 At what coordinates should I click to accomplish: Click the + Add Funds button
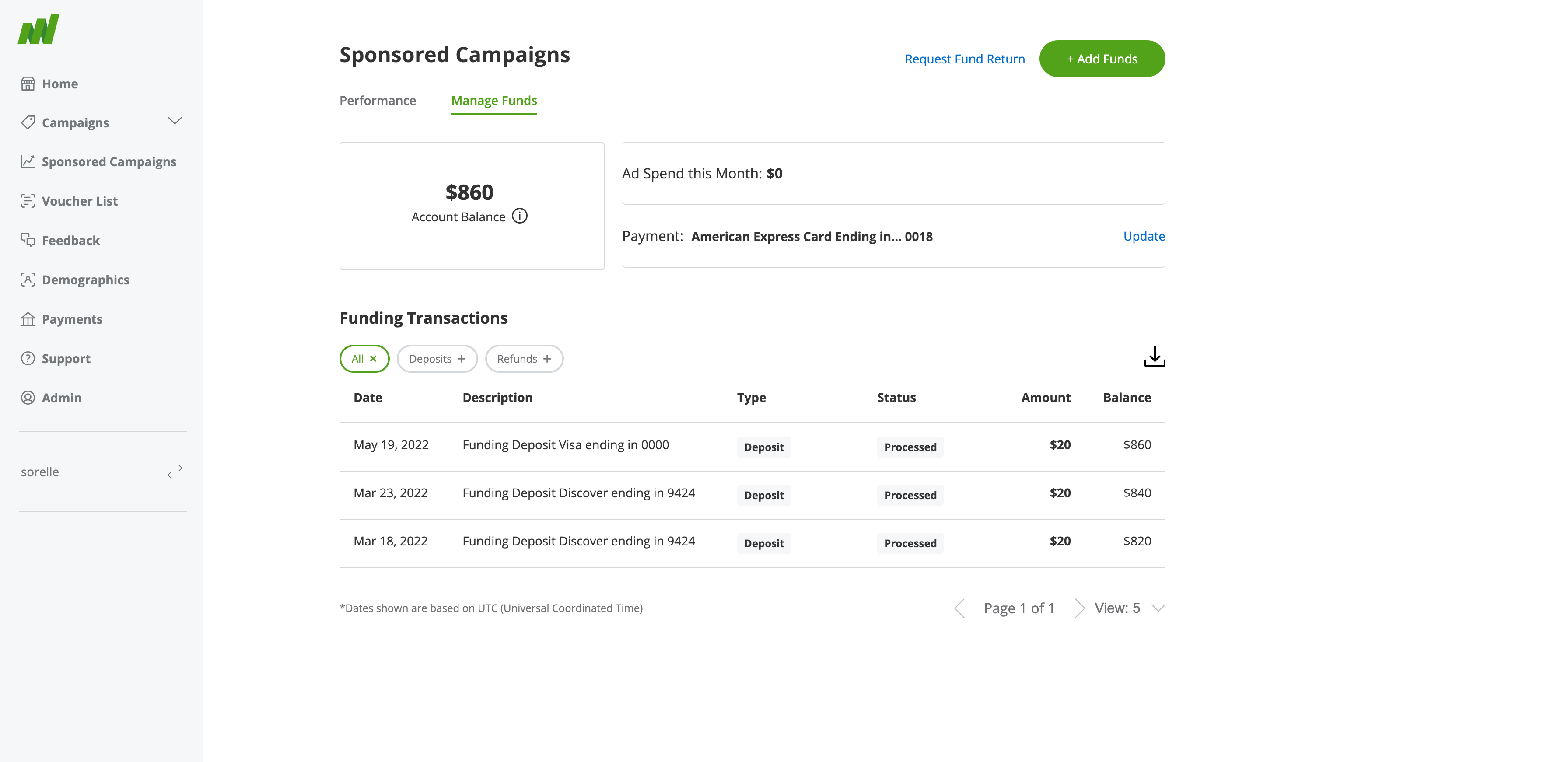1102,58
